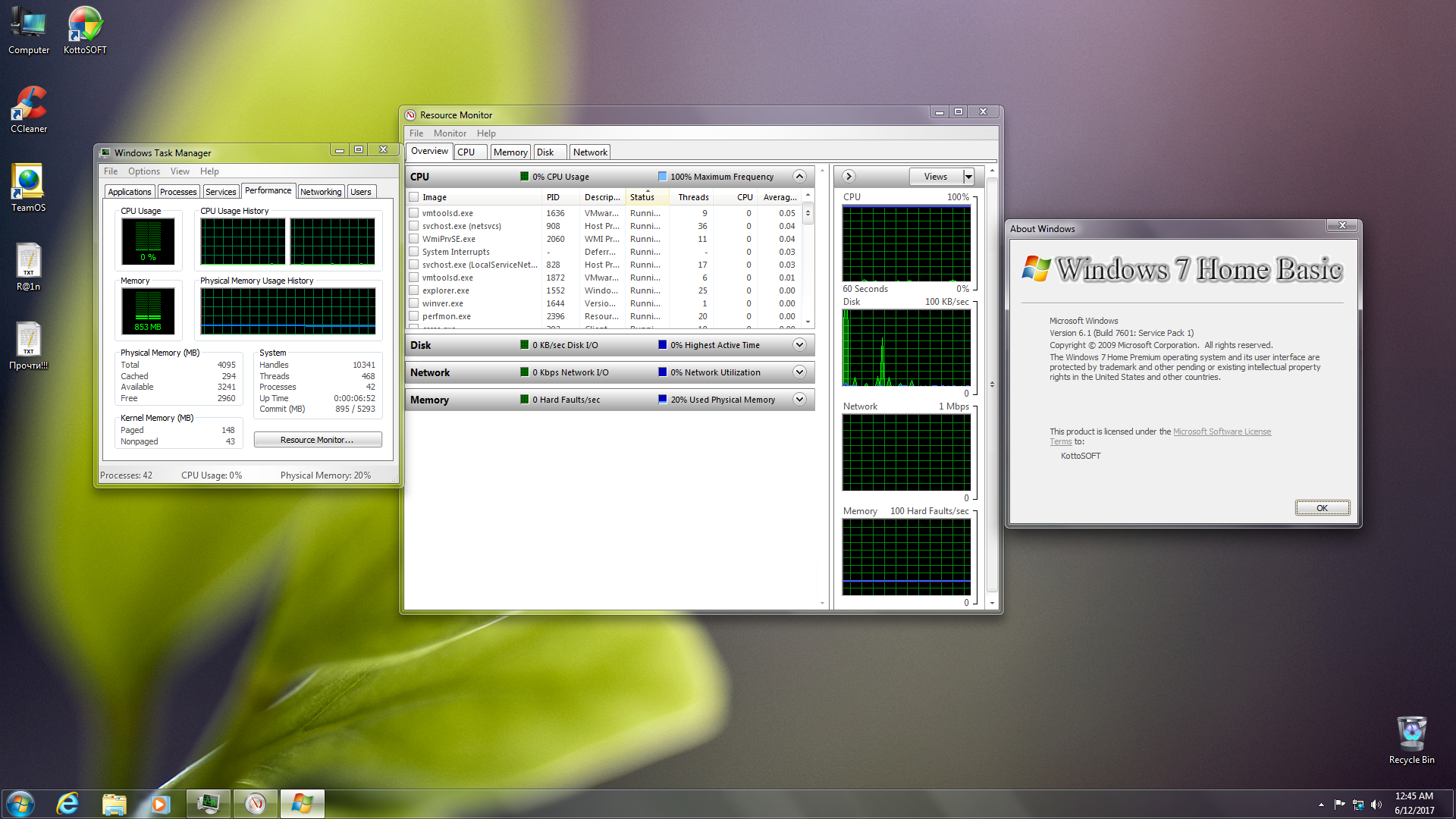The height and width of the screenshot is (819, 1456).
Task: Open the Views dropdown arrow
Action: 968,177
